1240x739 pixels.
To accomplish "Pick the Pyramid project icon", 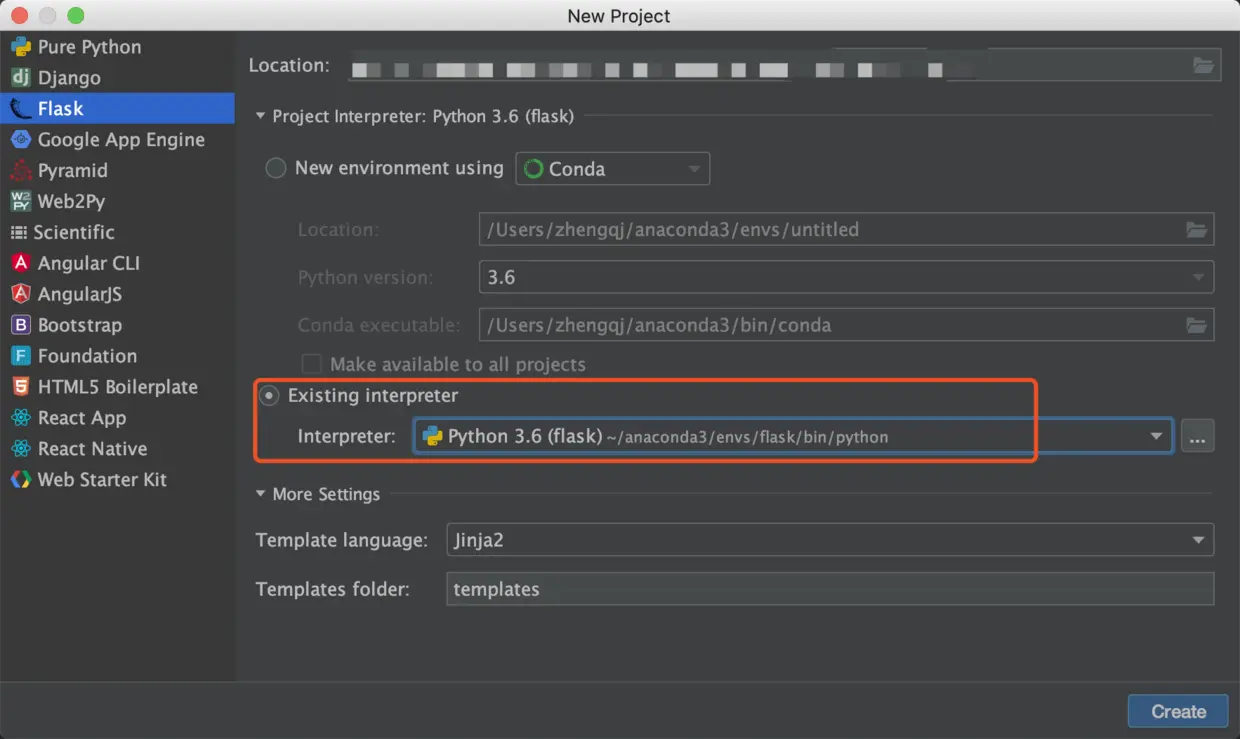I will point(20,171).
